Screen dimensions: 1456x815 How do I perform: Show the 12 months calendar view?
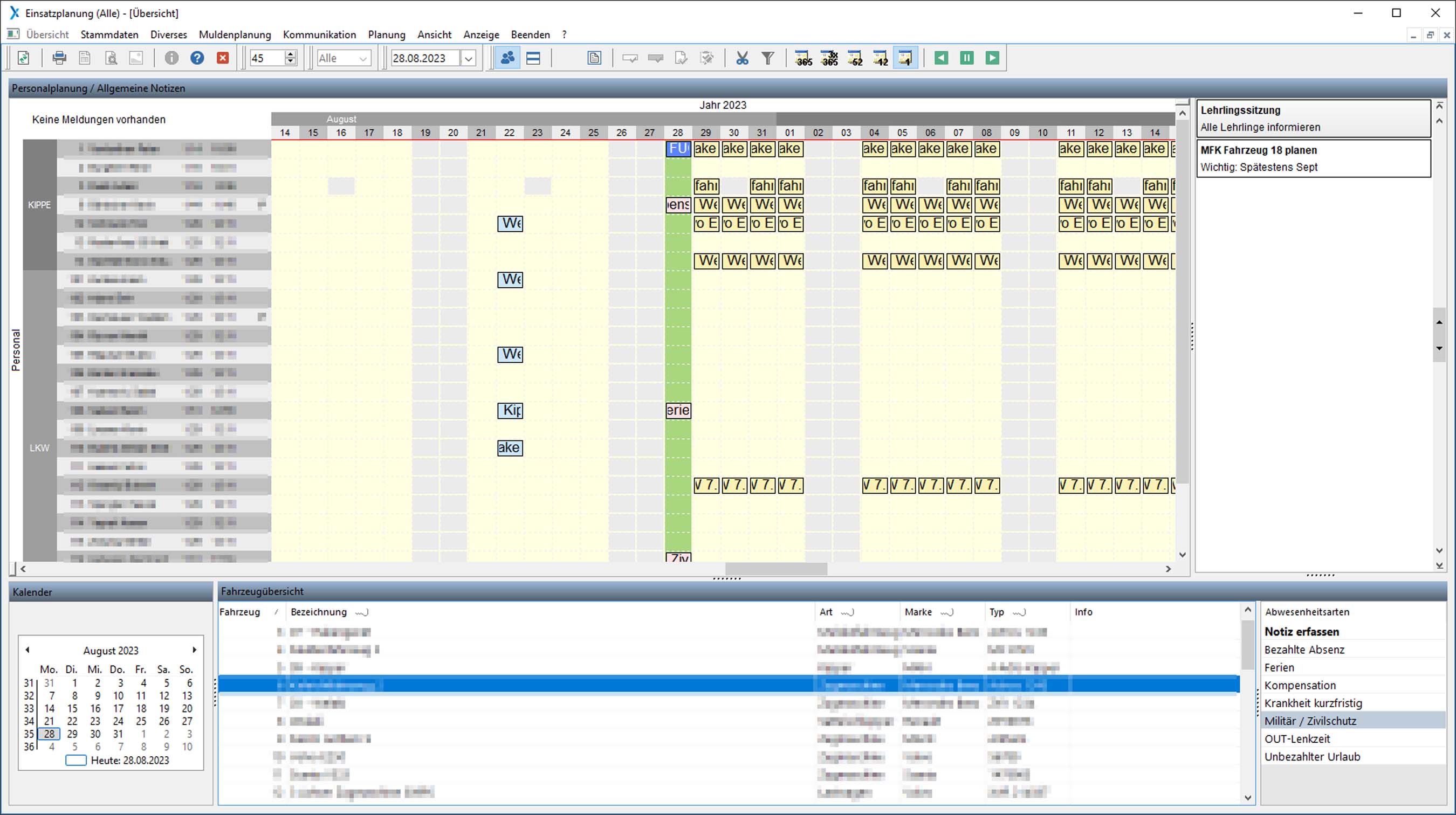tap(881, 58)
